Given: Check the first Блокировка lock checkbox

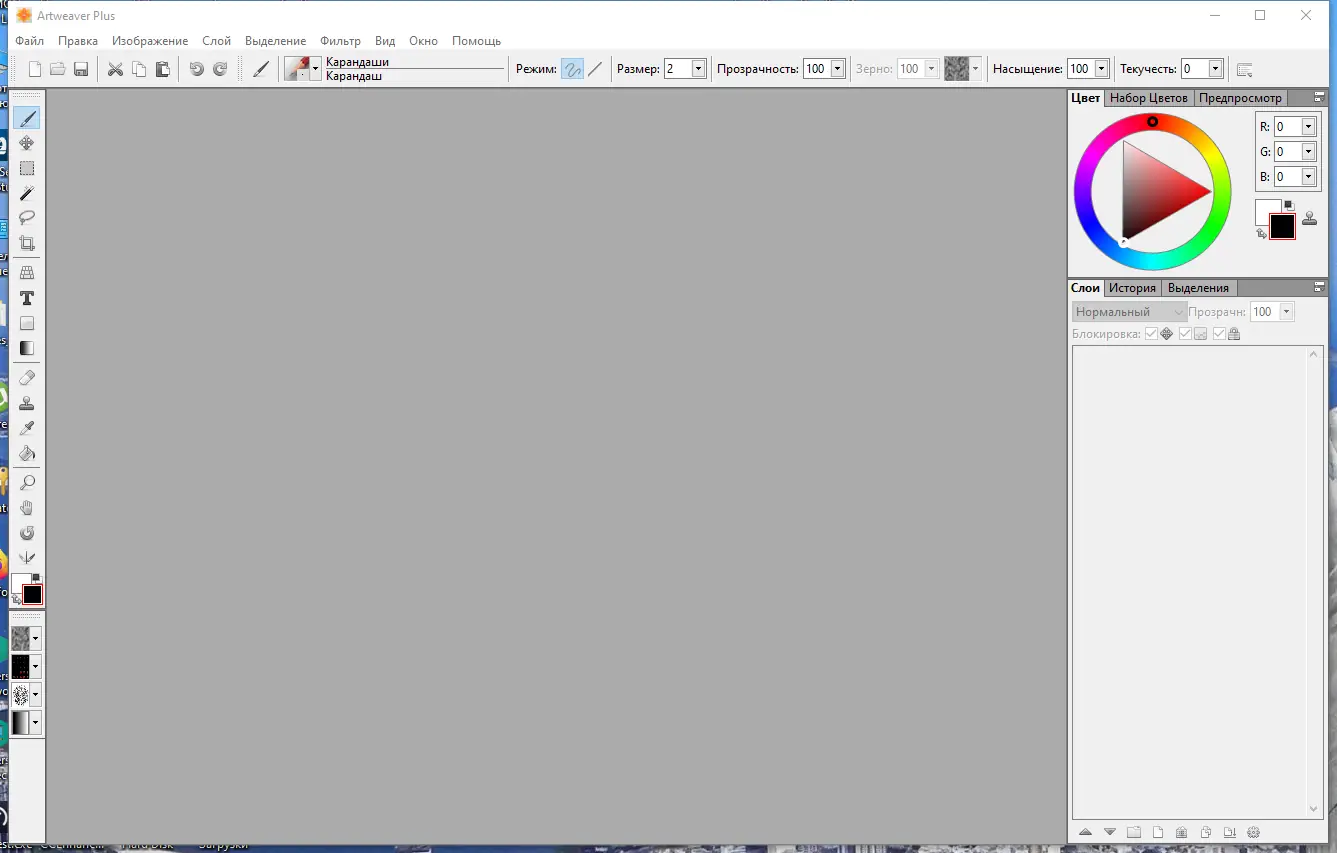Looking at the screenshot, I should (x=1151, y=333).
